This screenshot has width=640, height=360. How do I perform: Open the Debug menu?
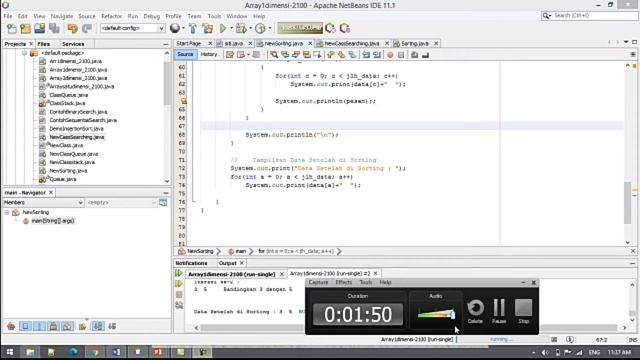(151, 16)
